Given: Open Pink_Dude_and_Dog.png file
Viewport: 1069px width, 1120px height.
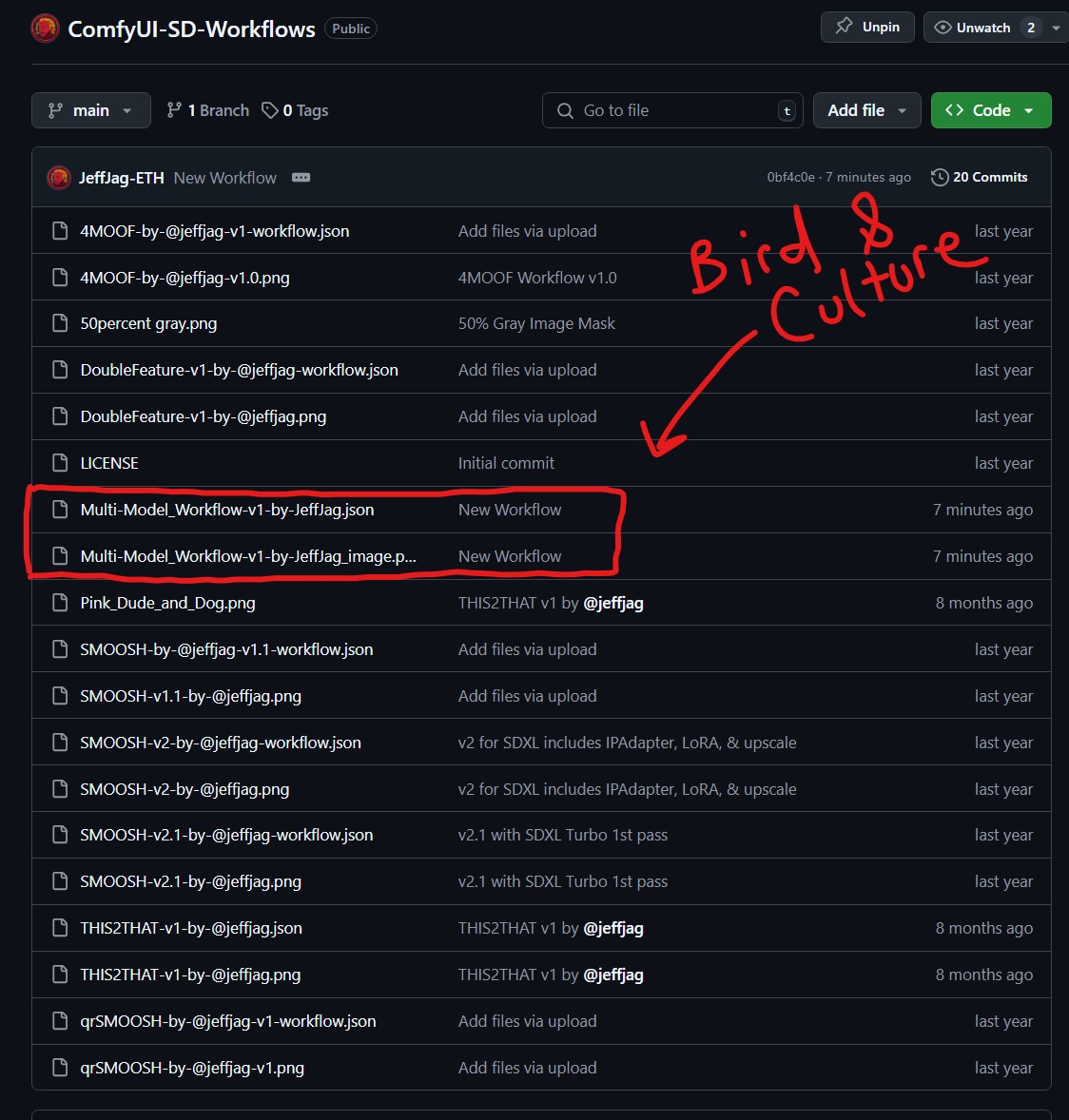Looking at the screenshot, I should [x=168, y=603].
